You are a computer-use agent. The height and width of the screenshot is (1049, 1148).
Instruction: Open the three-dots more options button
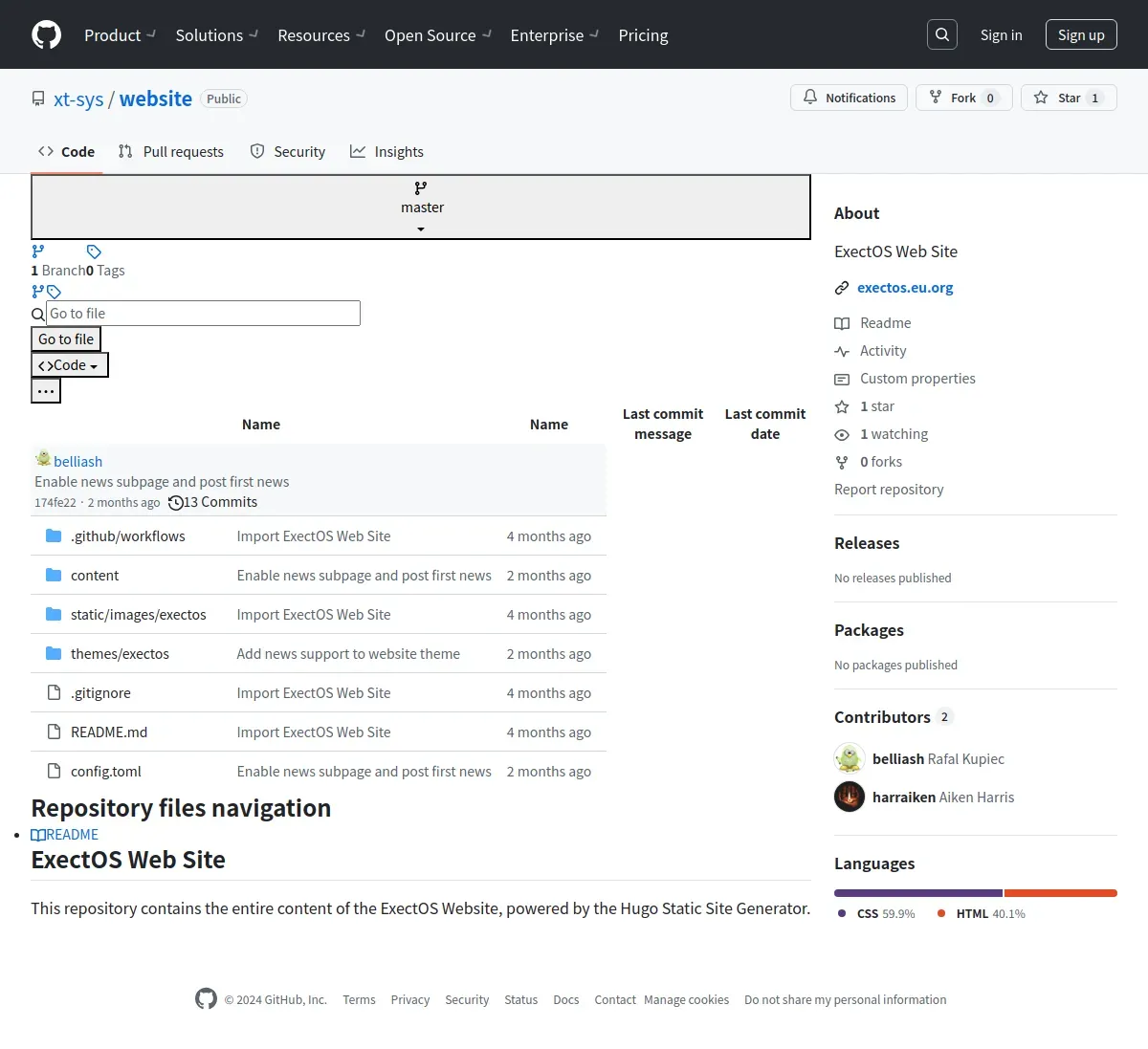(x=46, y=391)
